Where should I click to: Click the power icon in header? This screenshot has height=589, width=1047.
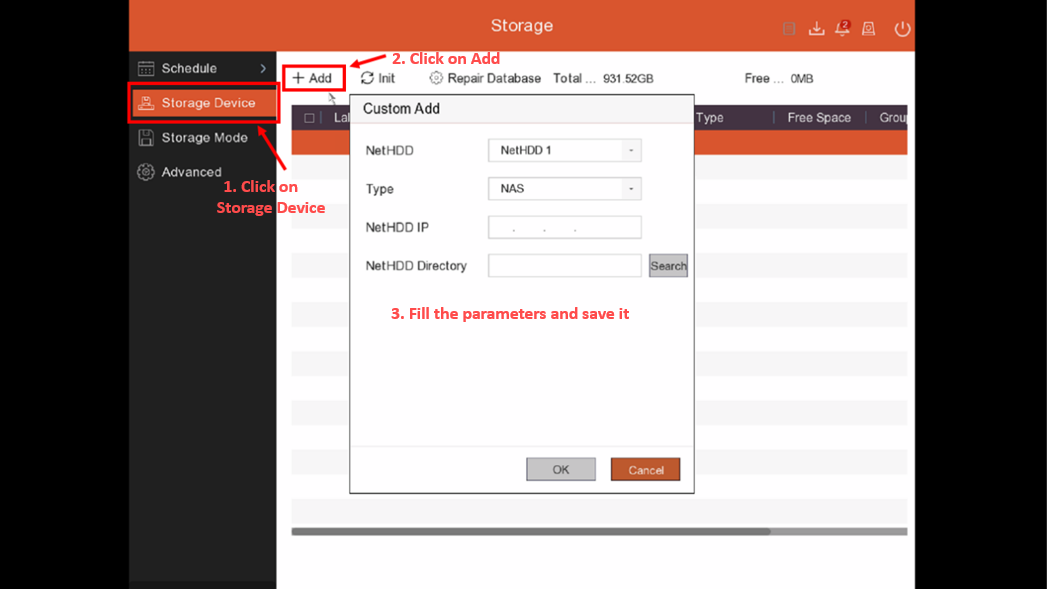pyautogui.click(x=902, y=29)
